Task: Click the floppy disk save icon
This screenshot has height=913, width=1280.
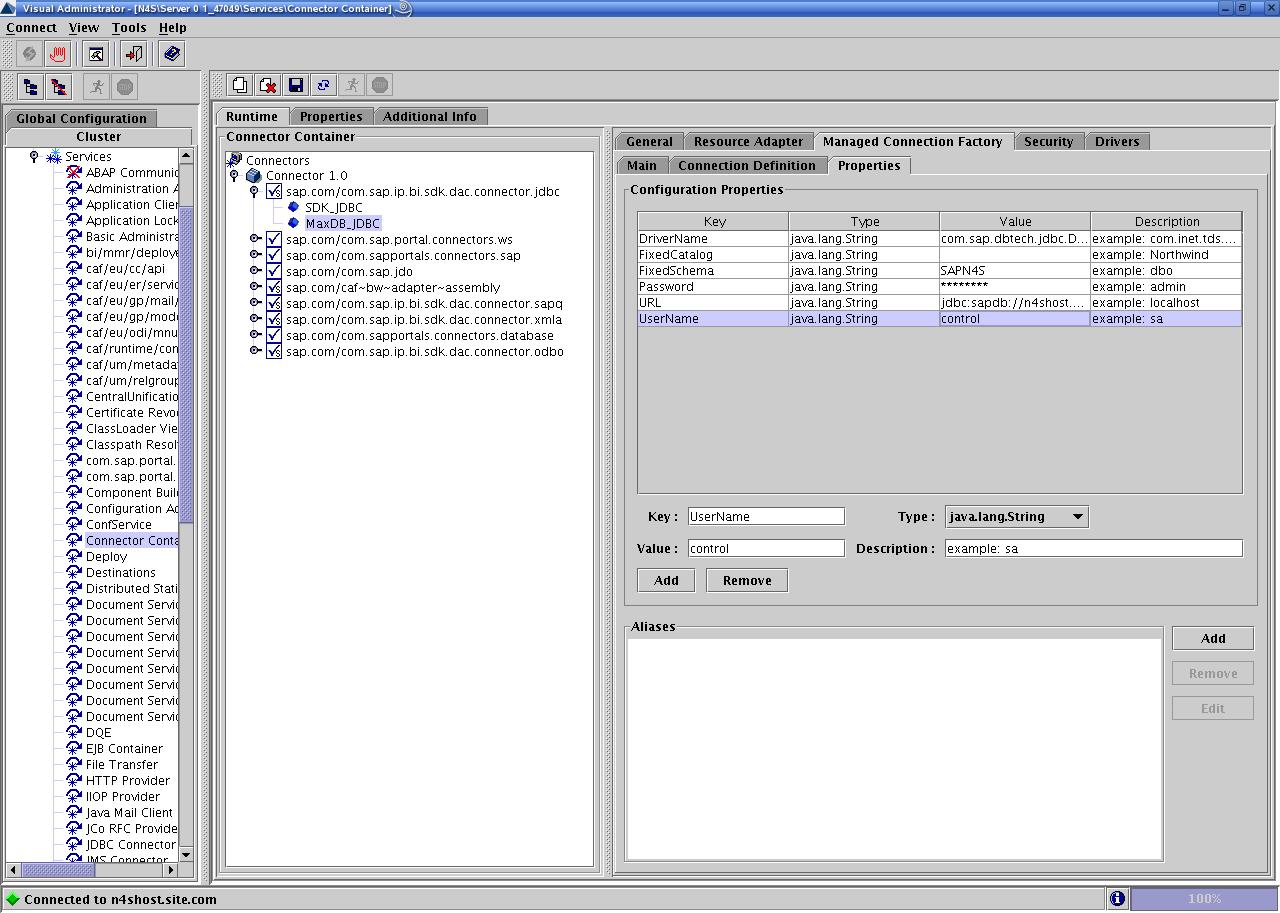Action: pyautogui.click(x=295, y=85)
